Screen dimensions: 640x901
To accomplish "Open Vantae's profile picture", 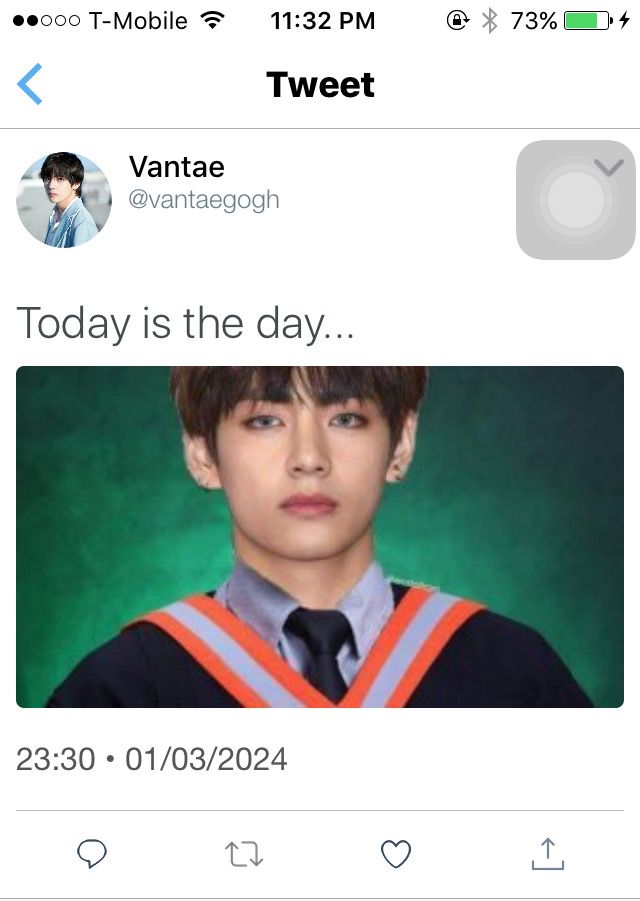I will [x=64, y=200].
